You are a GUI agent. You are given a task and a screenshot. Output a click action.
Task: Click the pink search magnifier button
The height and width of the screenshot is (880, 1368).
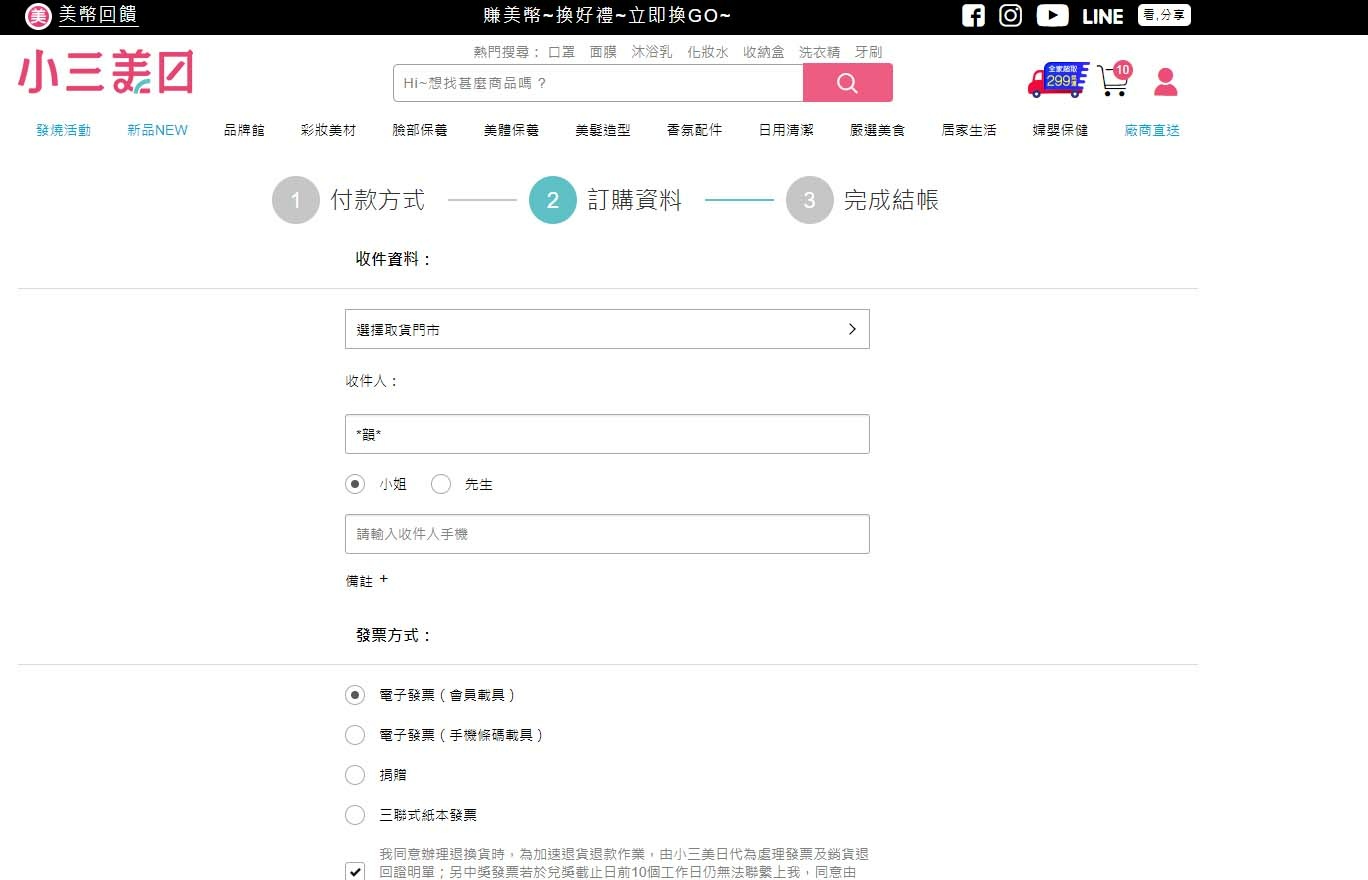[x=847, y=83]
